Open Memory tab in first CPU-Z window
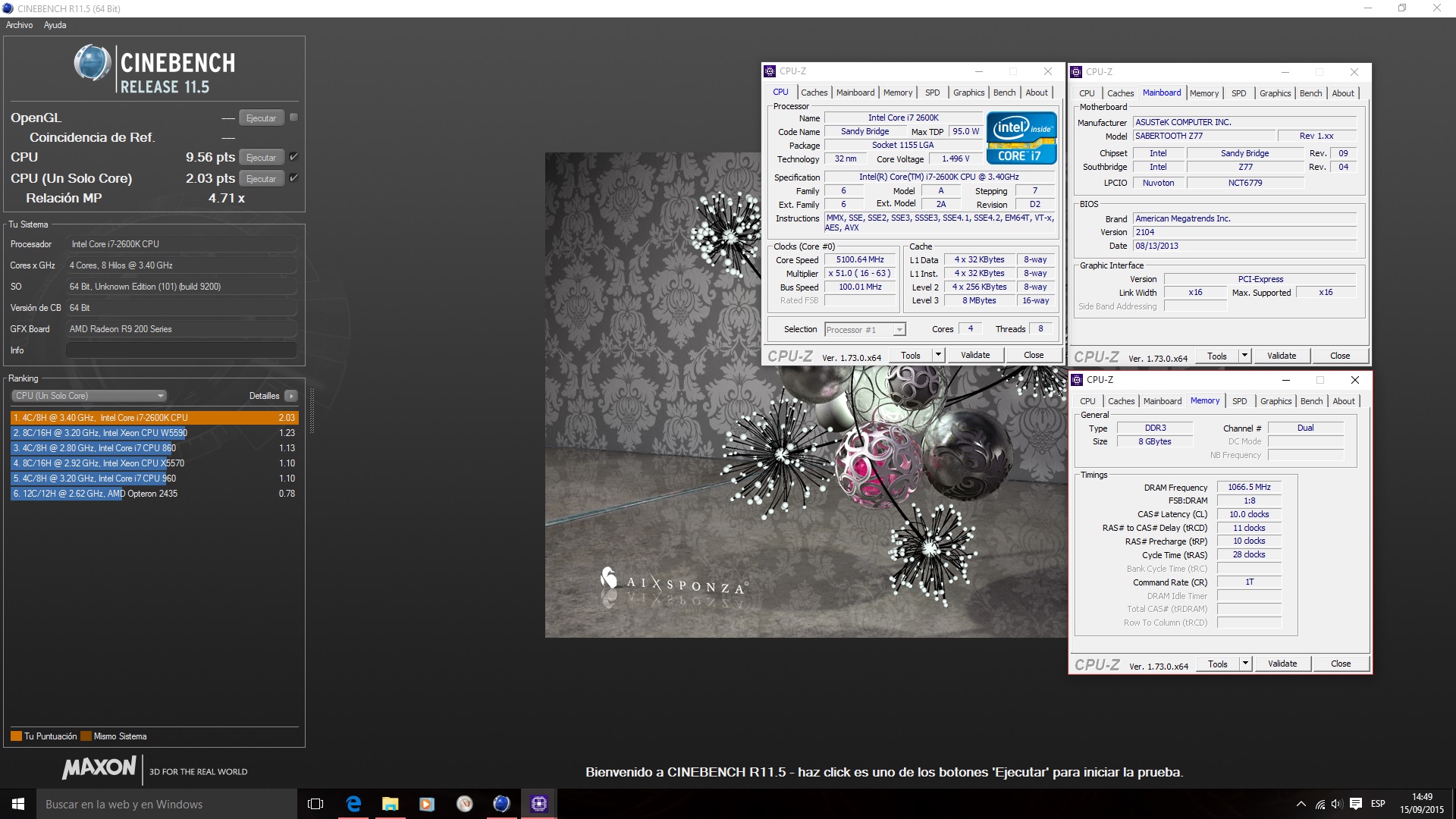The height and width of the screenshot is (819, 1456). (898, 93)
